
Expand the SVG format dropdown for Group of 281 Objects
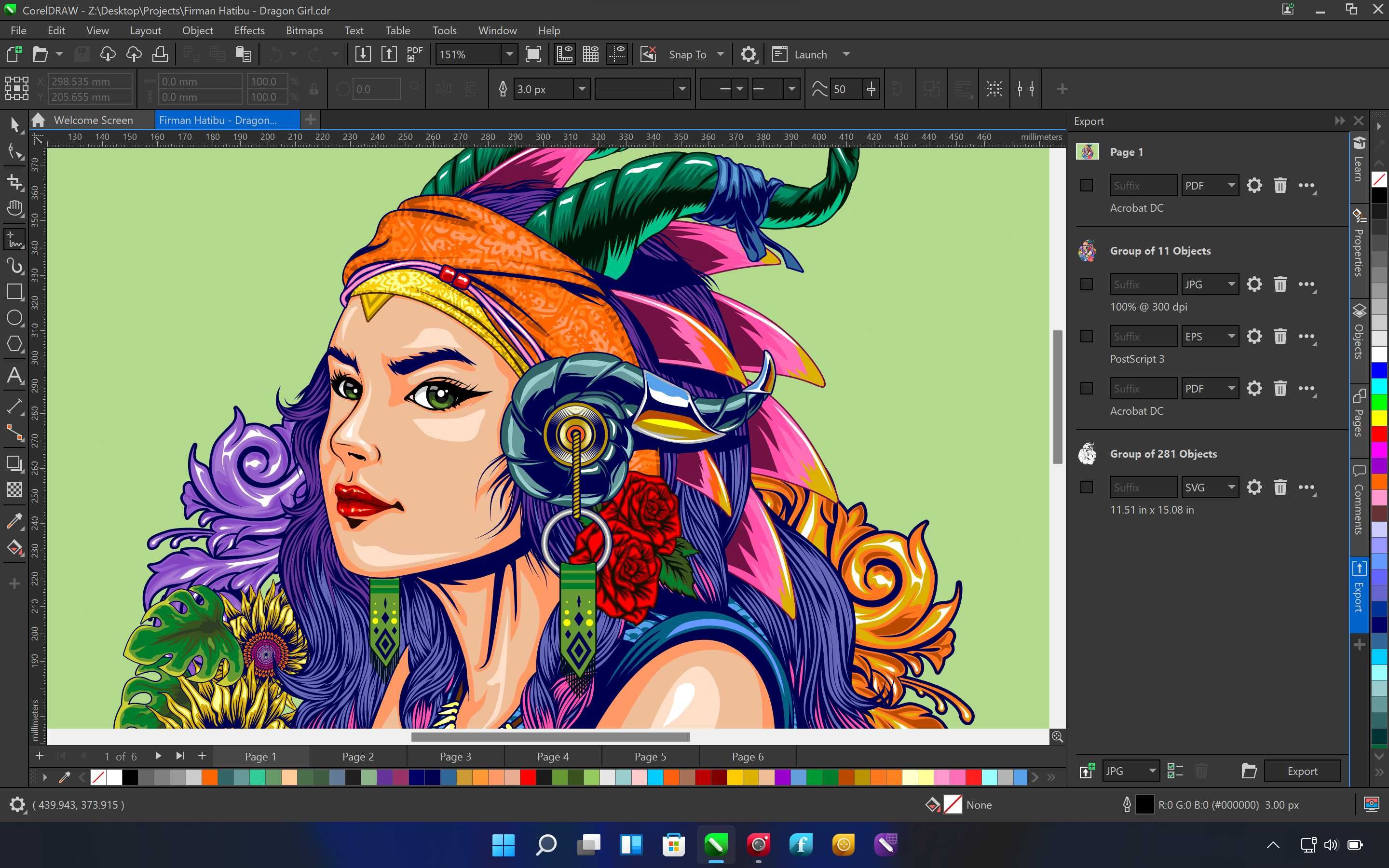(1229, 487)
